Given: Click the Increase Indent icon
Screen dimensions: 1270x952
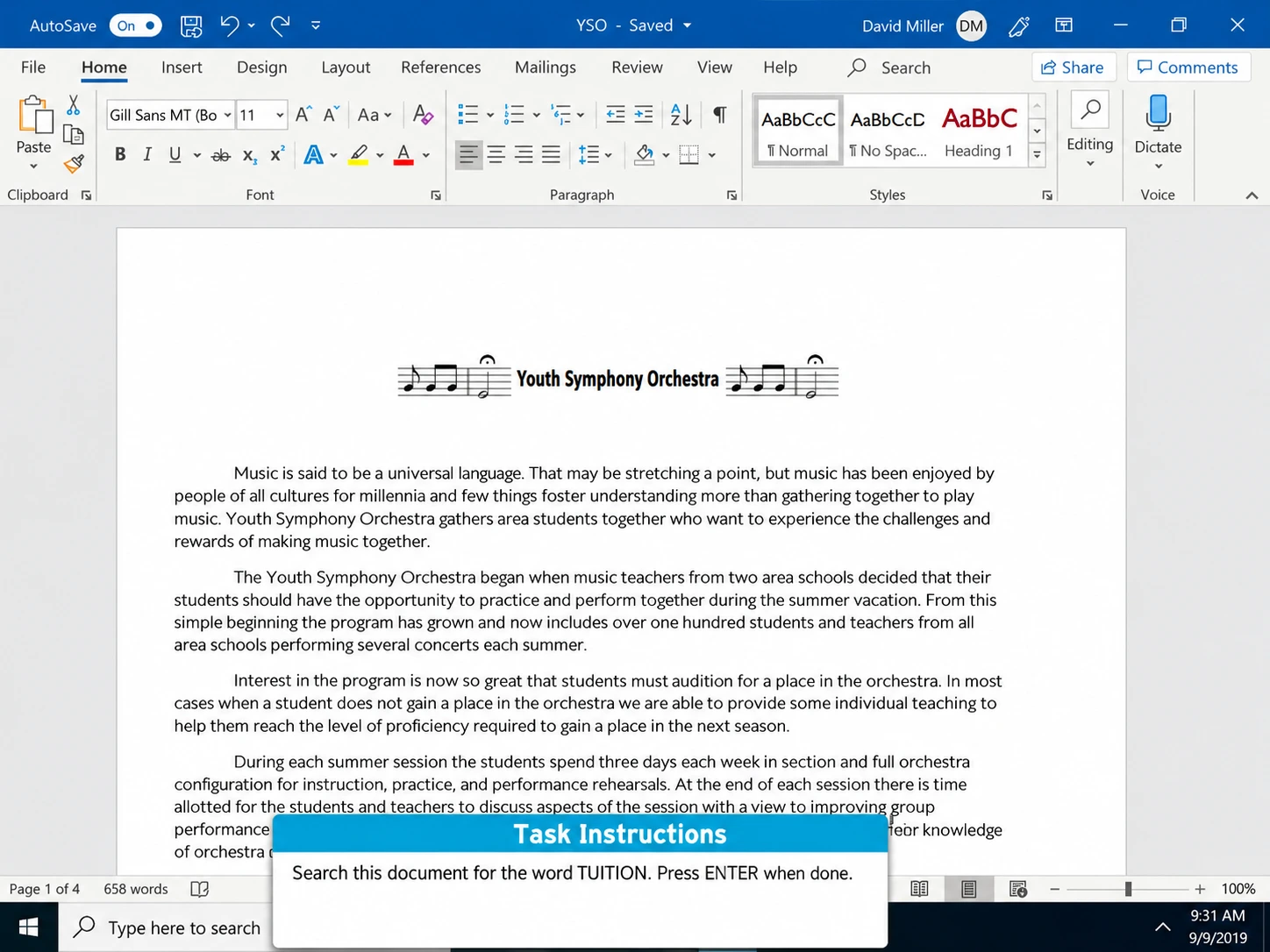Looking at the screenshot, I should click(x=644, y=114).
